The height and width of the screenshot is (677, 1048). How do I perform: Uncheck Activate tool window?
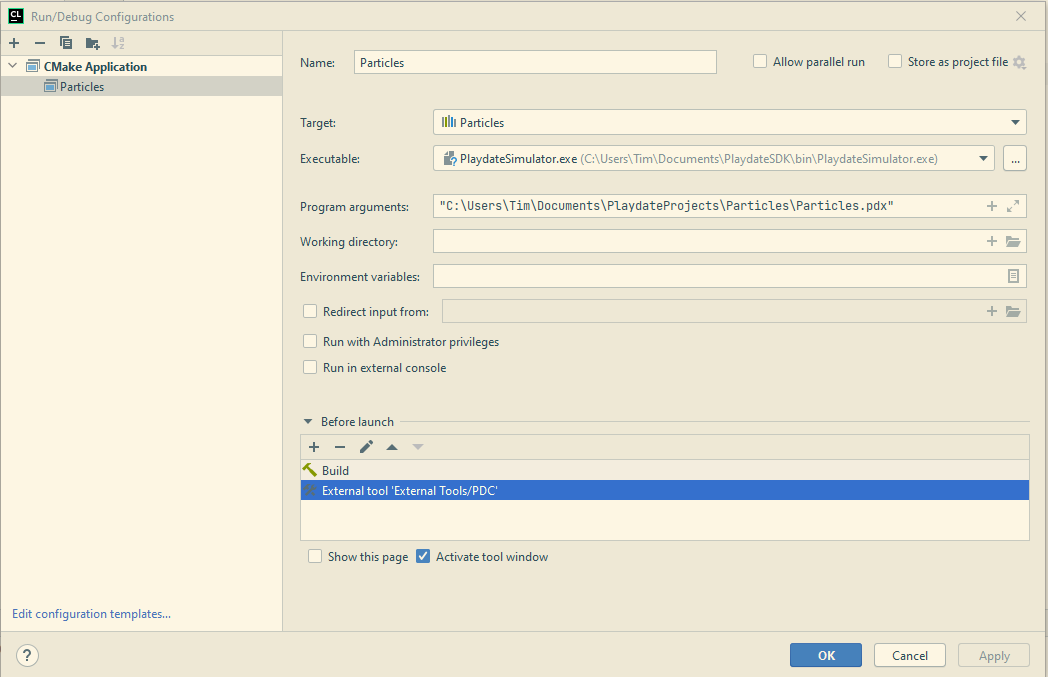pyautogui.click(x=423, y=557)
